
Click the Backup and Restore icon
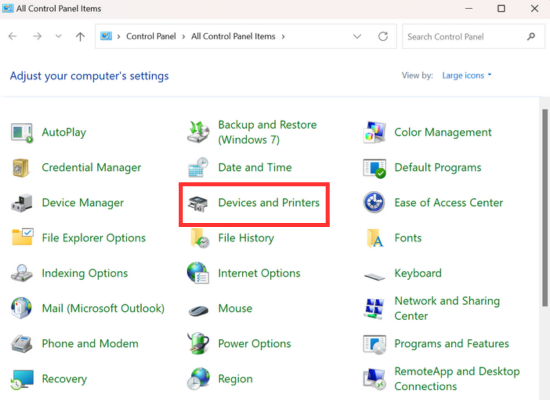tap(198, 132)
